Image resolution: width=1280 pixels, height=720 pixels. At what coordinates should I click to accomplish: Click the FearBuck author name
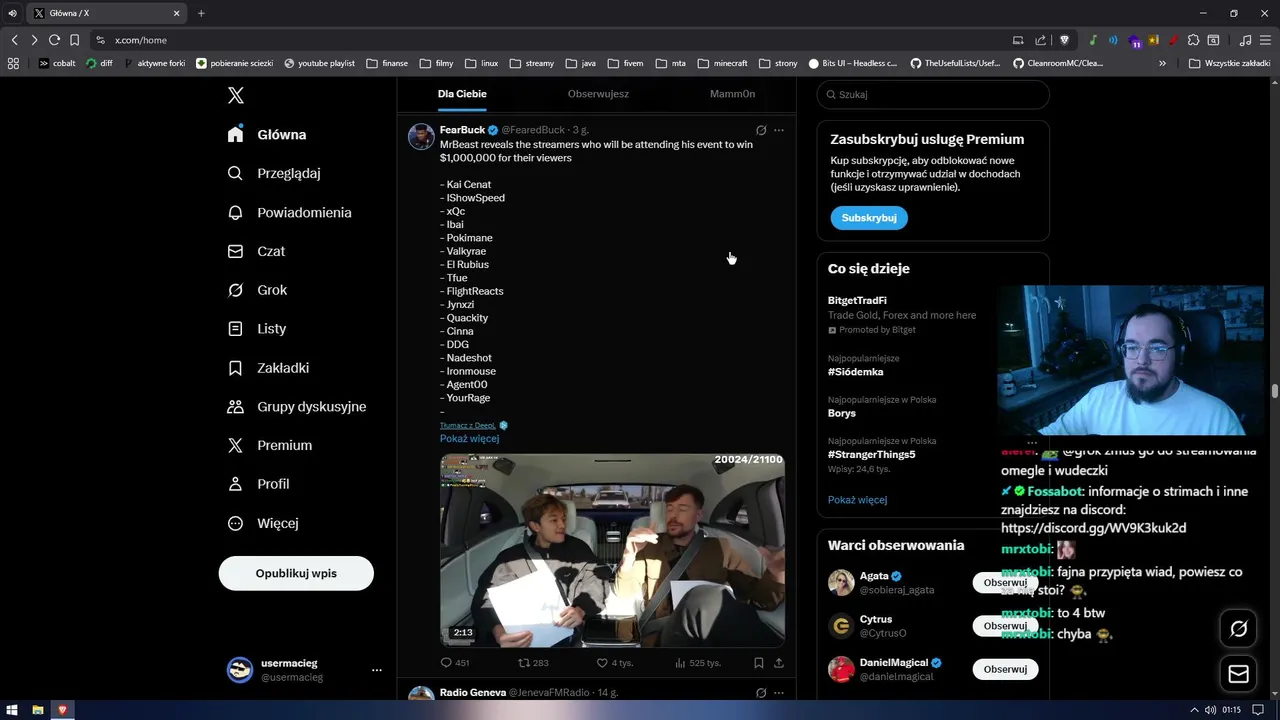462,130
